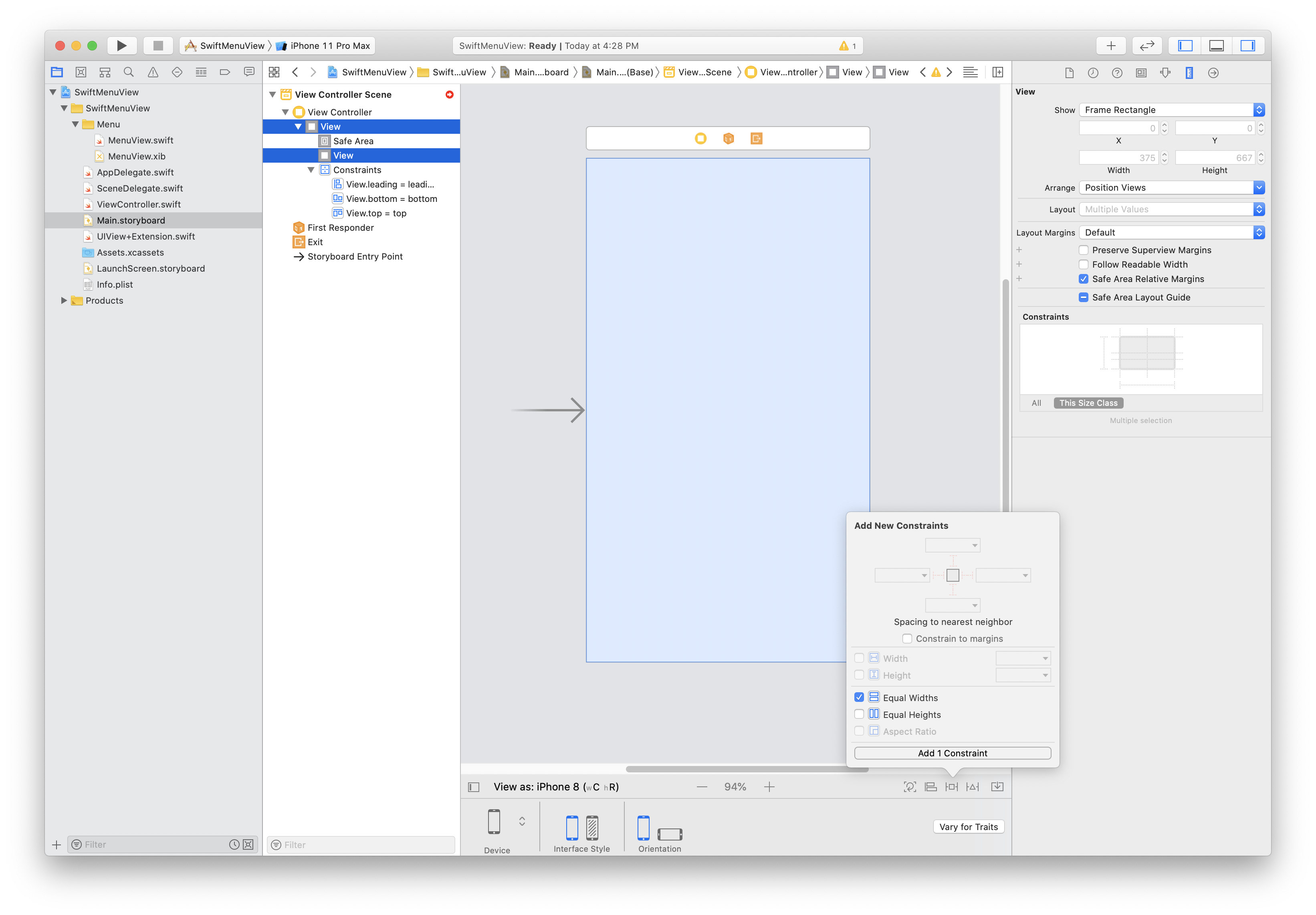Screen dimensions: 1316x915
Task: Enable the Equal Heights checkbox
Action: (x=859, y=714)
